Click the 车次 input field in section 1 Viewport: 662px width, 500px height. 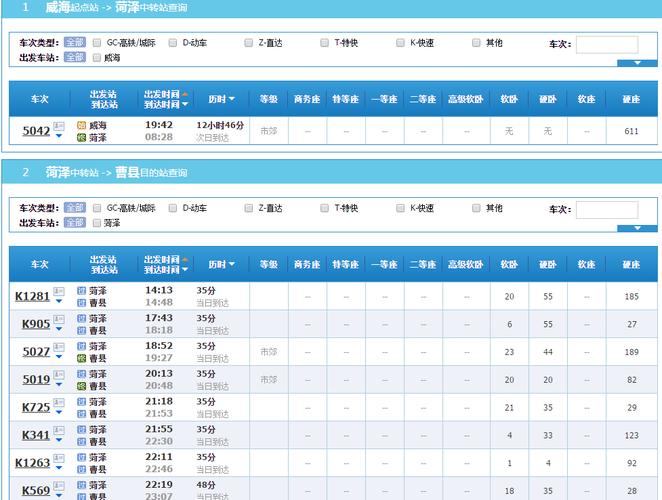click(606, 44)
